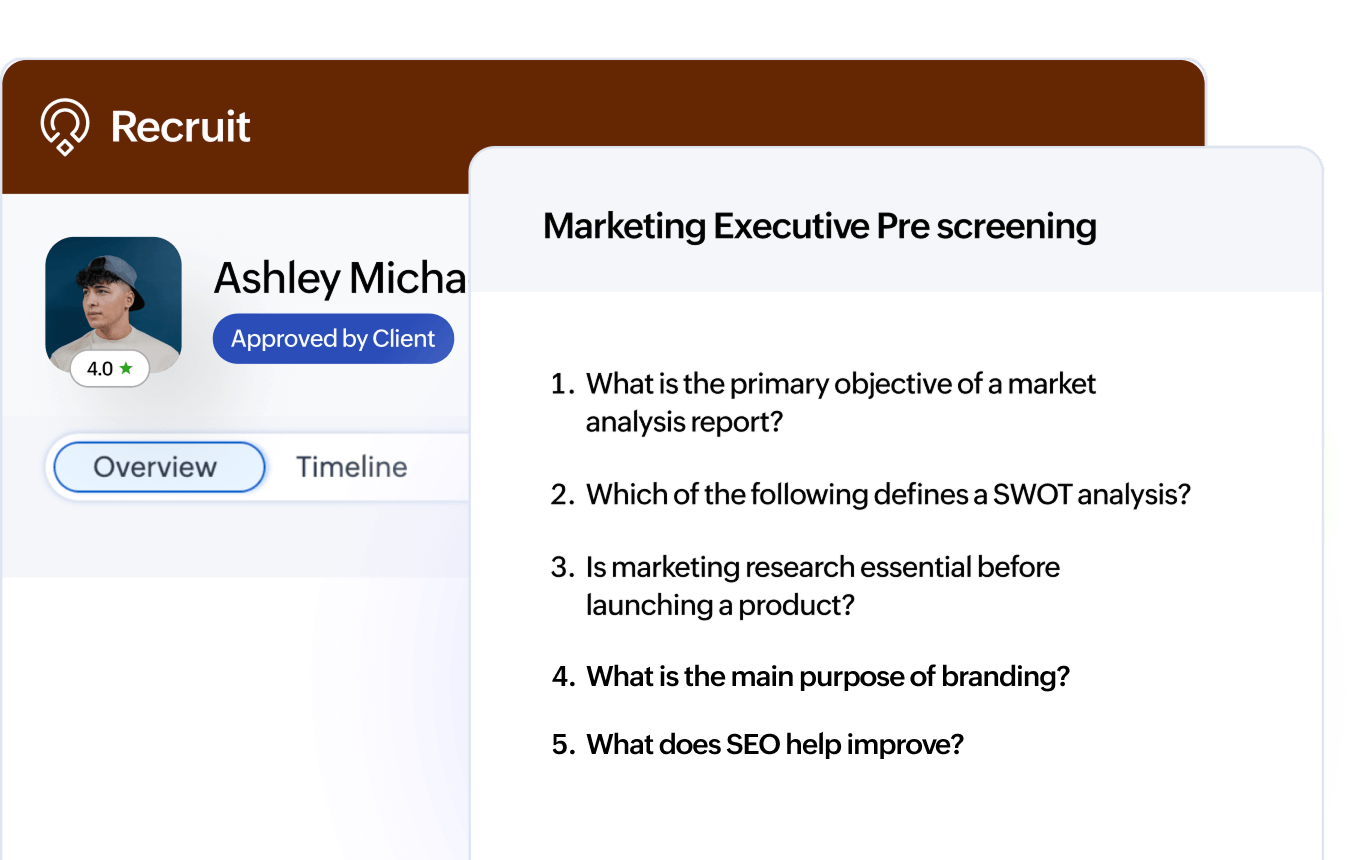
Task: Click the green star rating icon
Action: pos(124,369)
